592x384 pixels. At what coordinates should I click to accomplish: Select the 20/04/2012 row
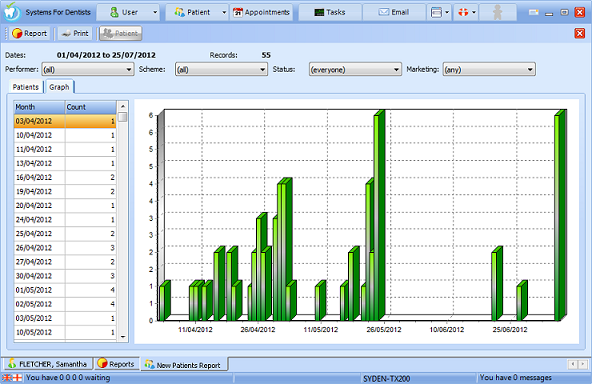65,206
